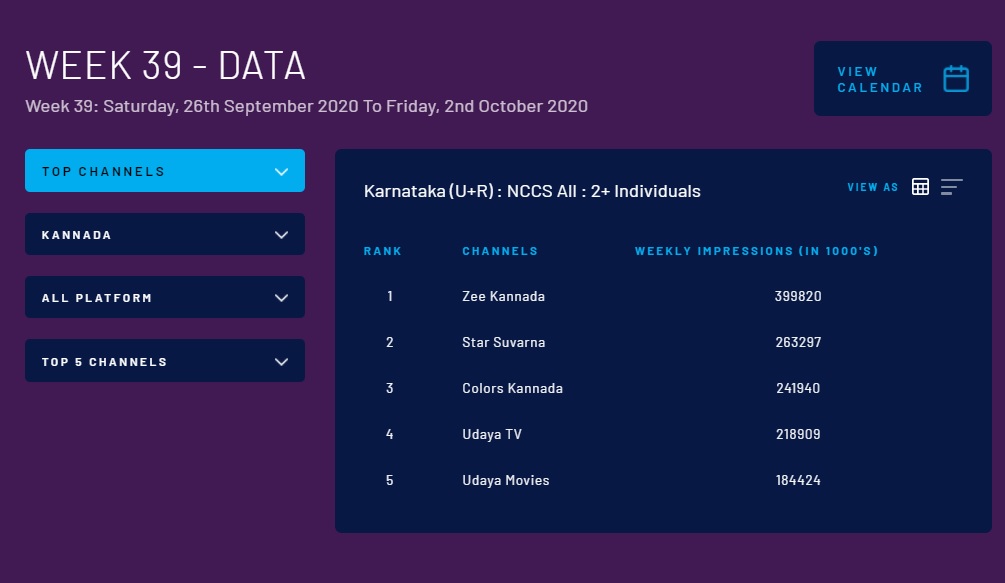Select the Star Suvarna channel
This screenshot has width=1005, height=583.
click(503, 342)
